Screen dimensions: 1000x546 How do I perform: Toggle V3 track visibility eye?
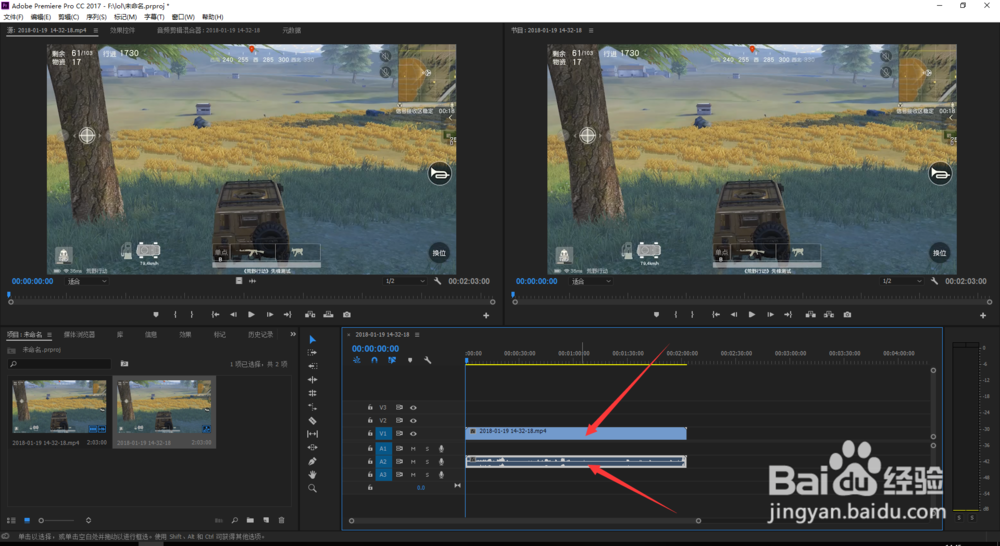pyautogui.click(x=413, y=407)
